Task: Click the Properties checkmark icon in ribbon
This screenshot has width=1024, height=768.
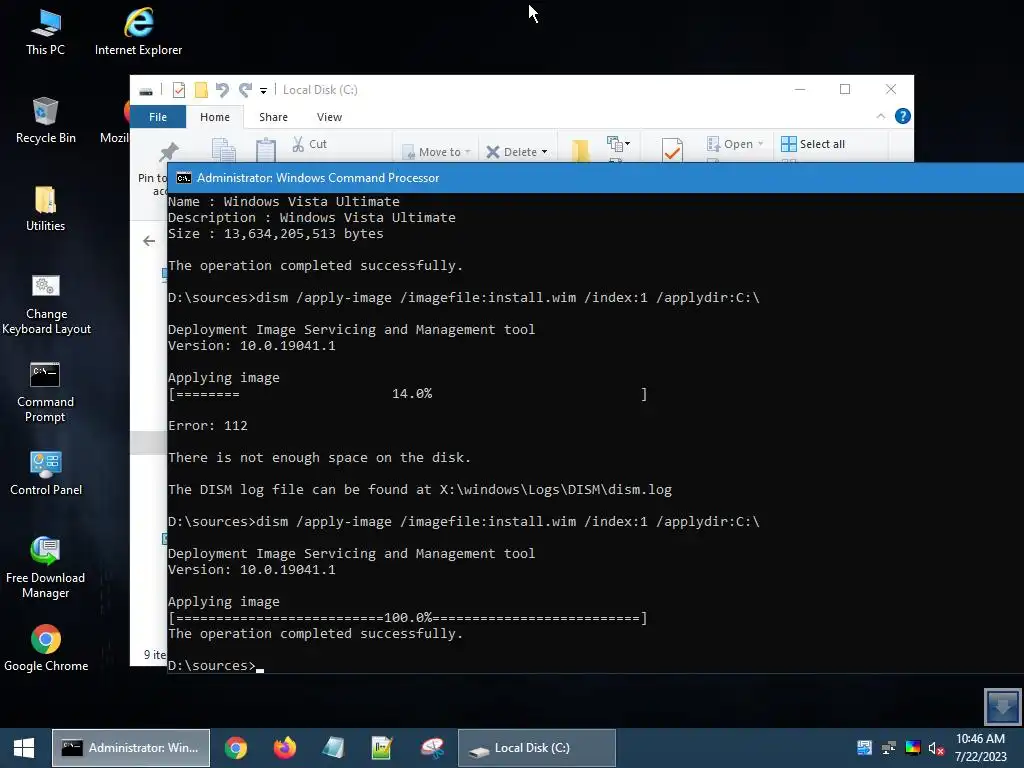Action: pyautogui.click(x=672, y=150)
